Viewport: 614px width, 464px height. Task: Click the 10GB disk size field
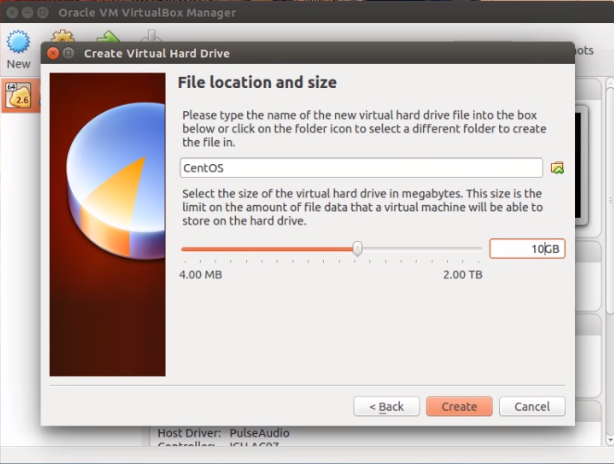click(527, 249)
